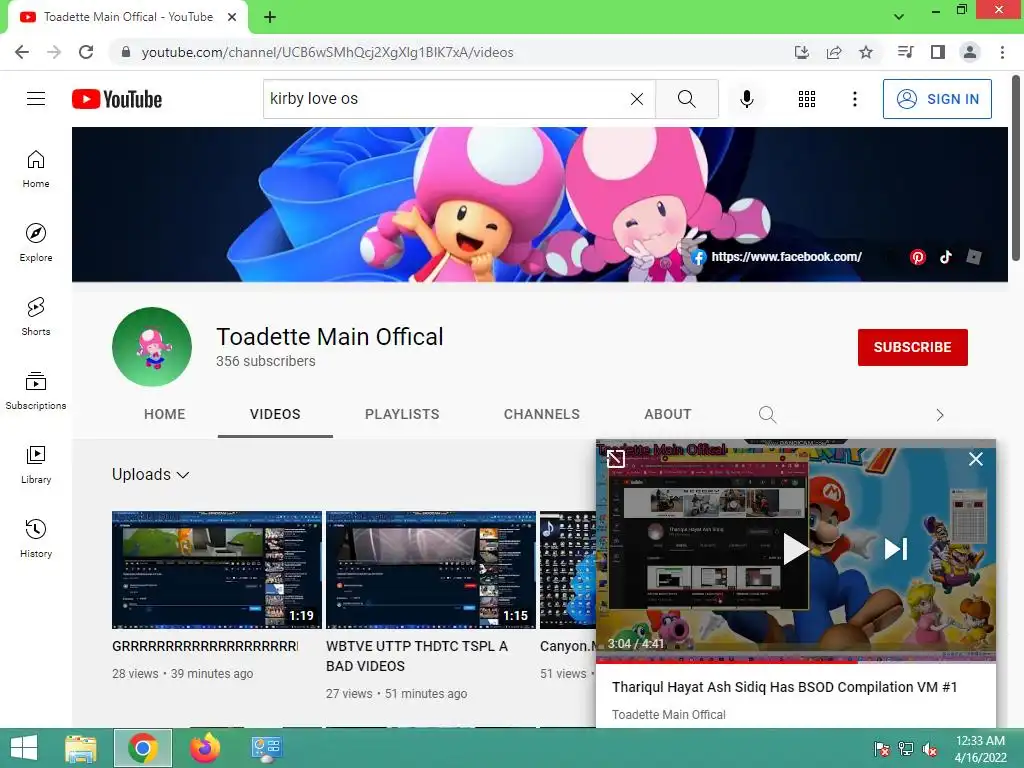
Task: Switch to the PLAYLISTS tab
Action: click(x=402, y=414)
